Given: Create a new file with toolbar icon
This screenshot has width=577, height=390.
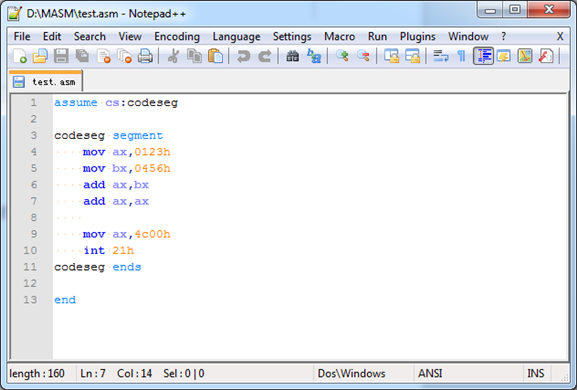Looking at the screenshot, I should 20,56.
